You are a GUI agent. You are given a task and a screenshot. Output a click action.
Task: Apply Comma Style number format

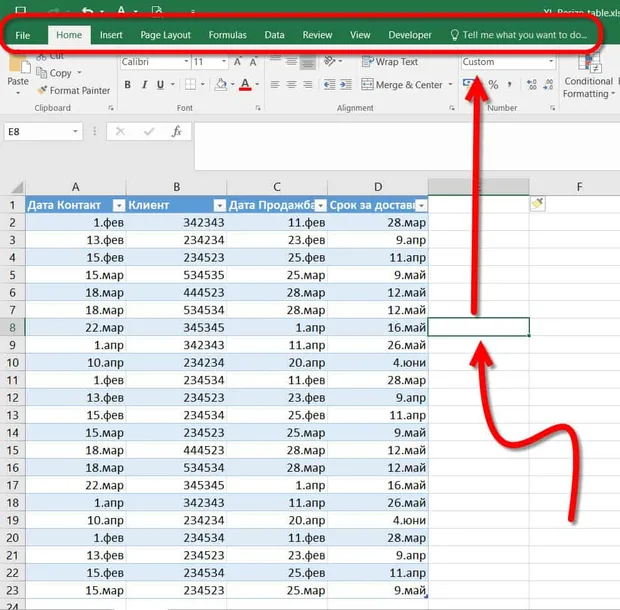[x=510, y=84]
